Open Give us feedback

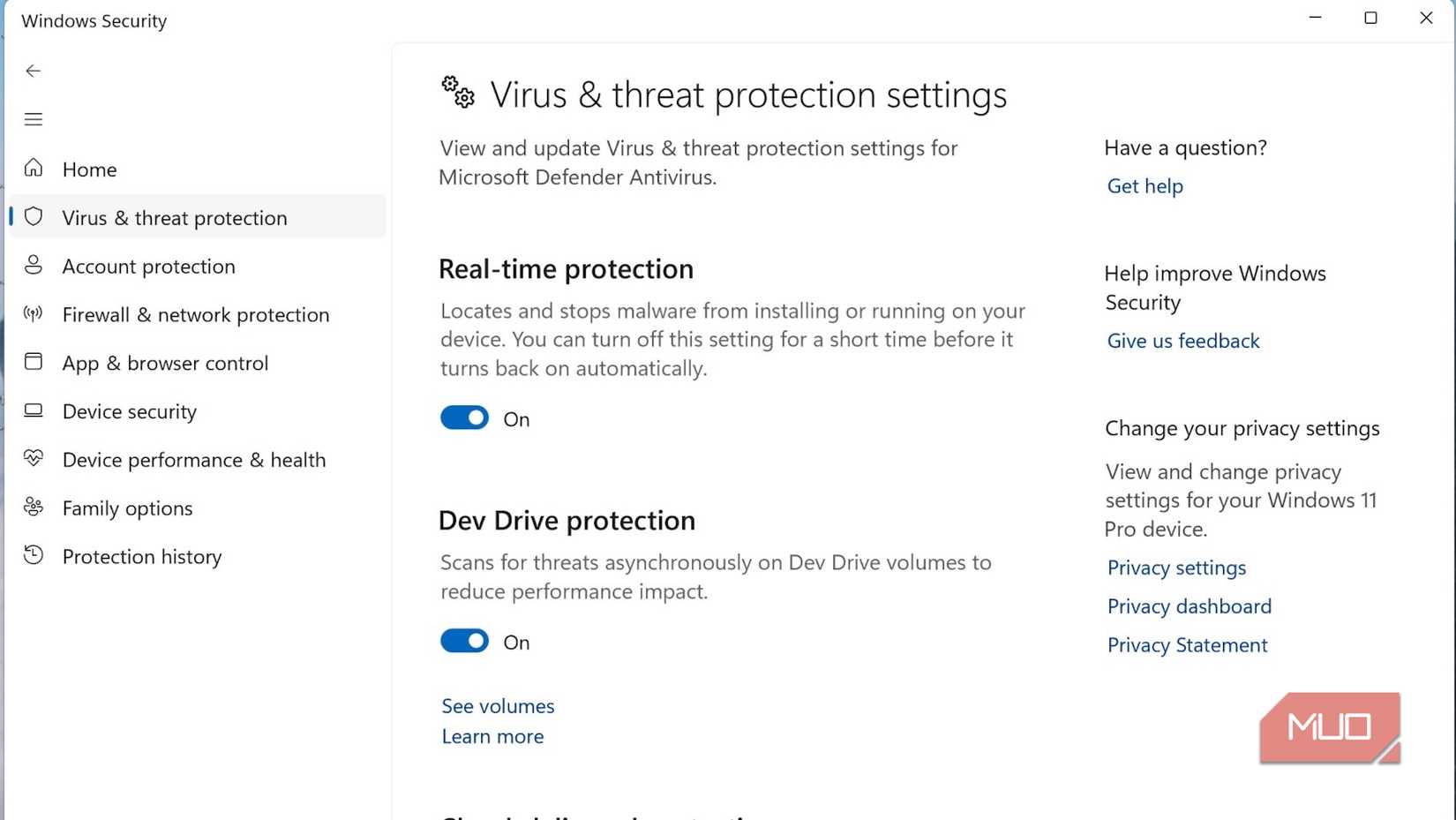(1182, 341)
